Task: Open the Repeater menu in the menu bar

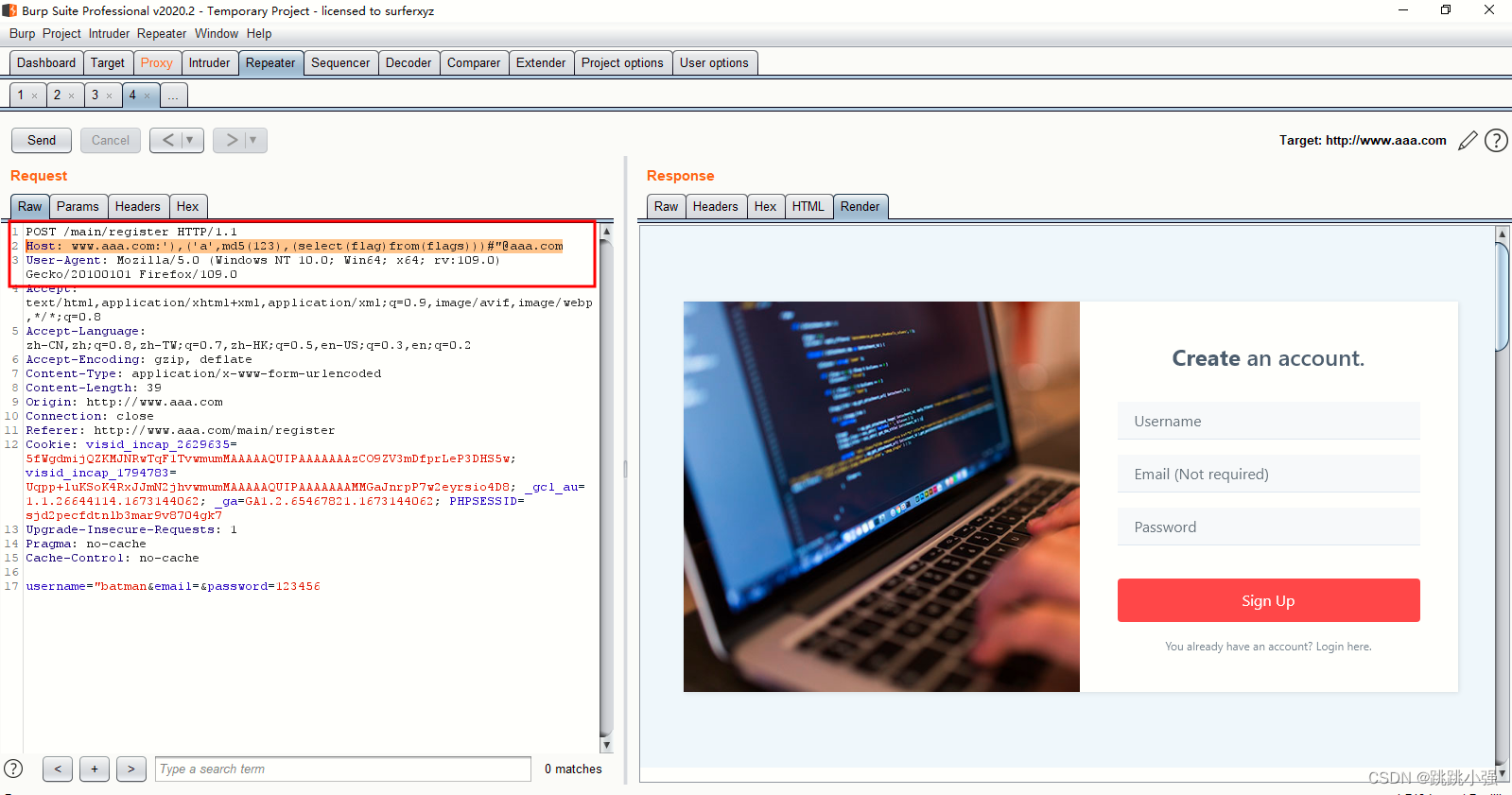Action: click(162, 33)
